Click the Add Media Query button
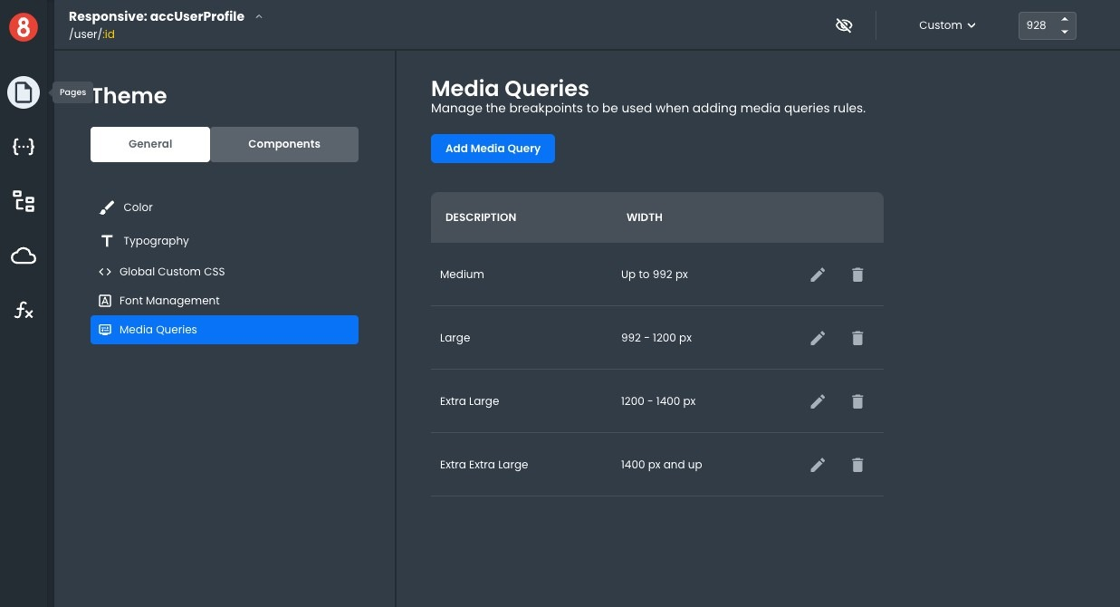 click(492, 148)
